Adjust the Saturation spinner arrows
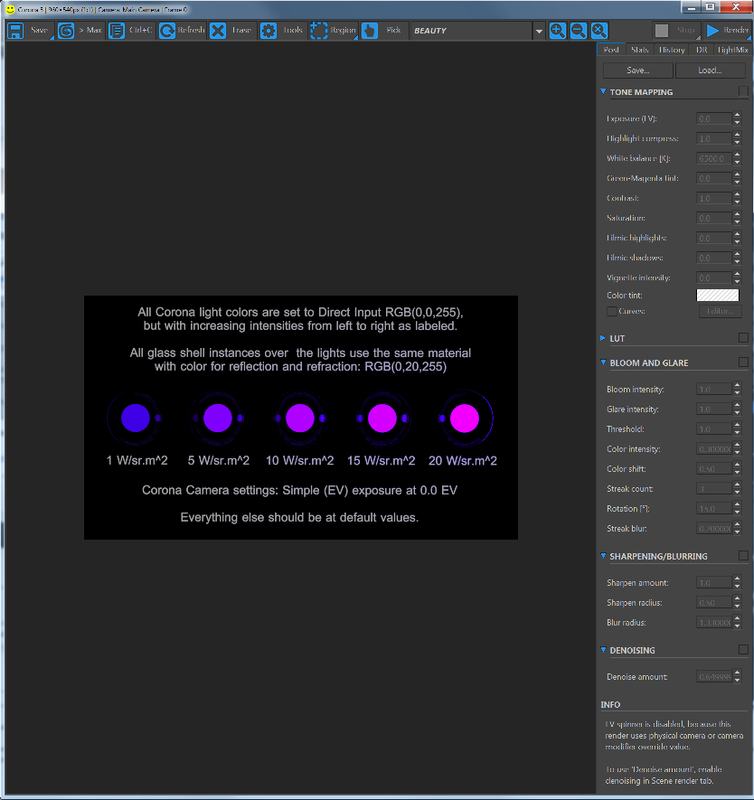 coord(737,218)
